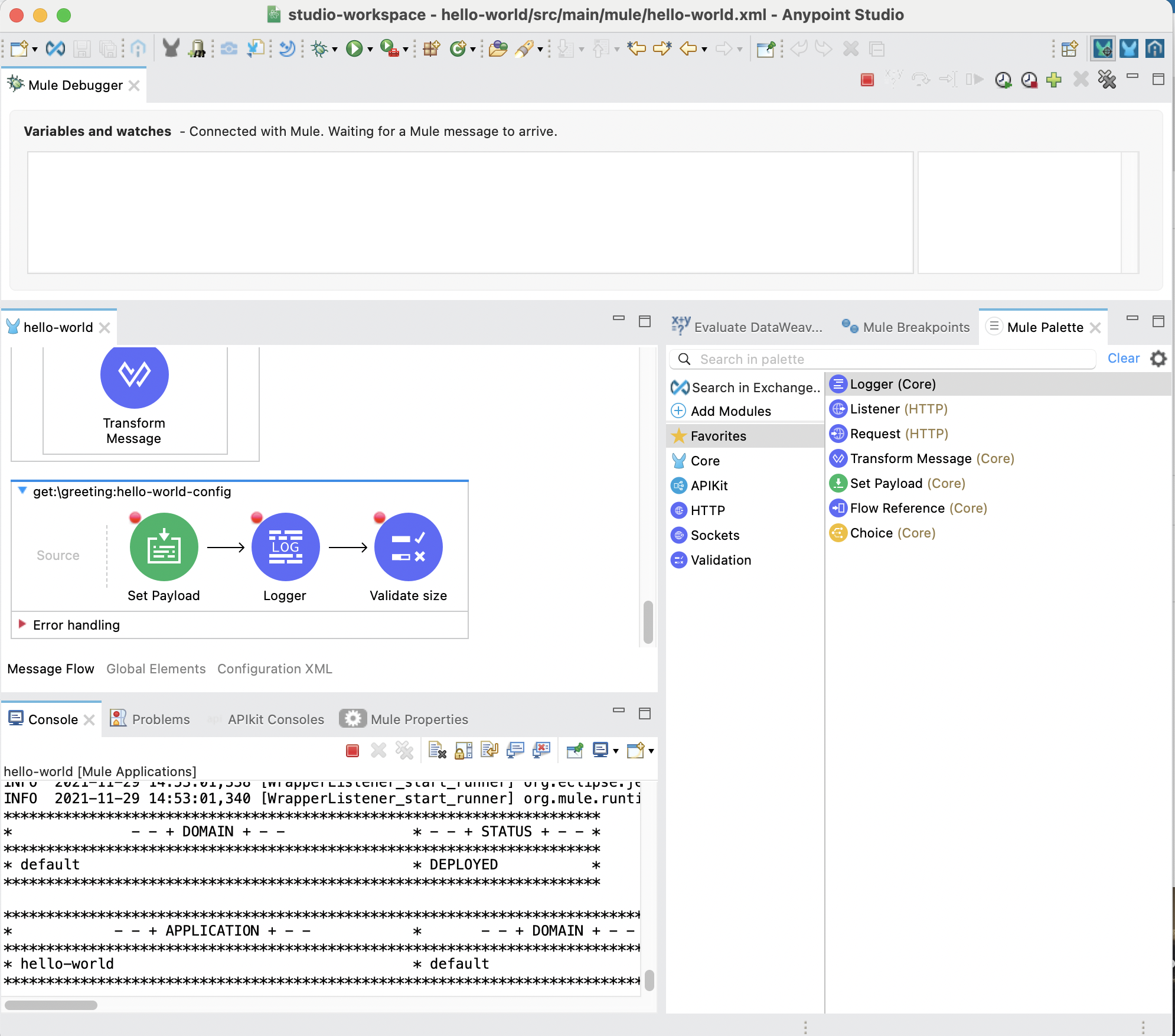Screen dimensions: 1175x1036
Task: Click the Add Modules plus icon
Action: (x=680, y=410)
